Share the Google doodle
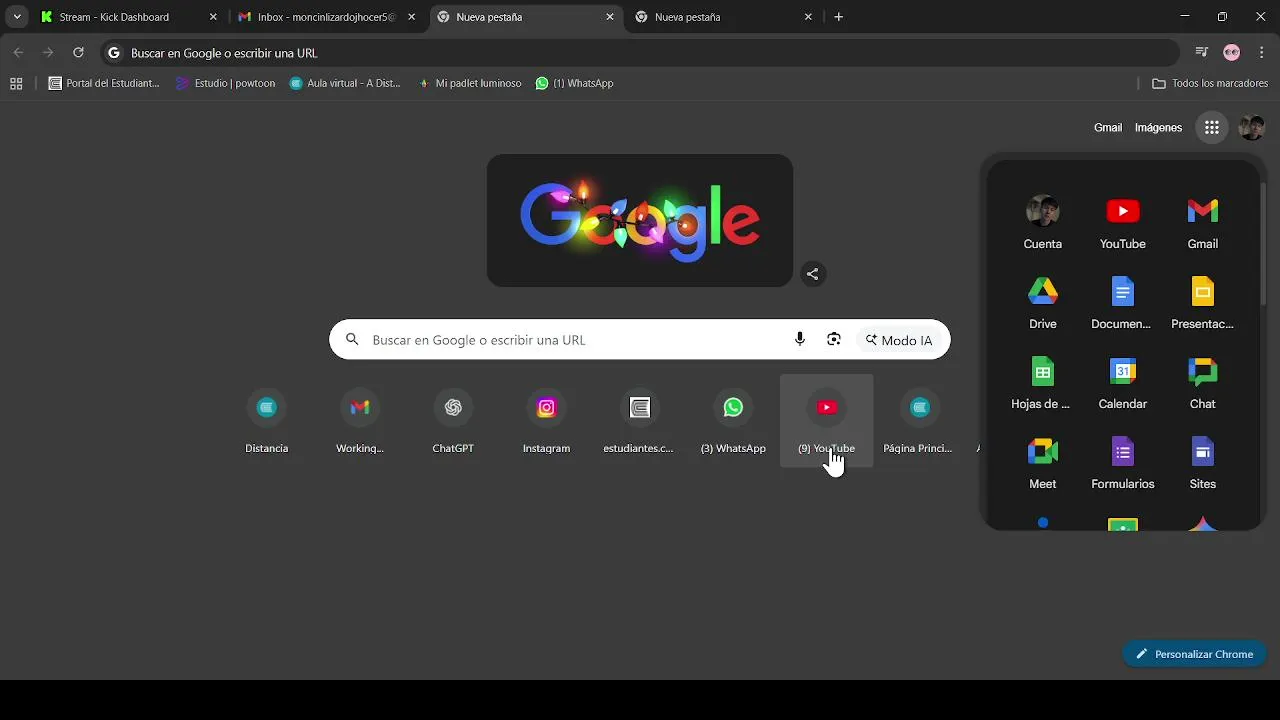 (812, 274)
